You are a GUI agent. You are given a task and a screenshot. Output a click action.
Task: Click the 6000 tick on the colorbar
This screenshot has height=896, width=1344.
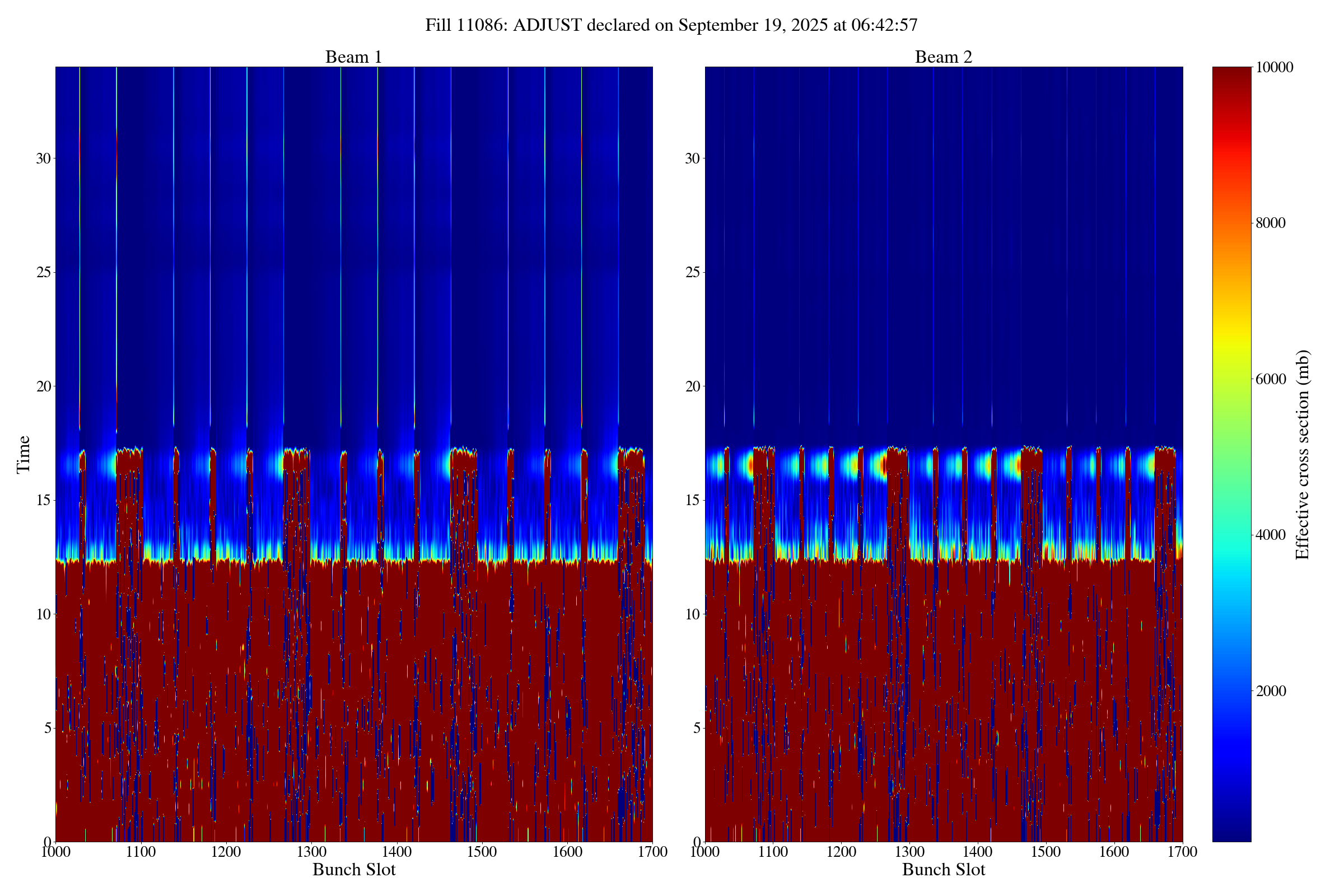coord(1270,380)
